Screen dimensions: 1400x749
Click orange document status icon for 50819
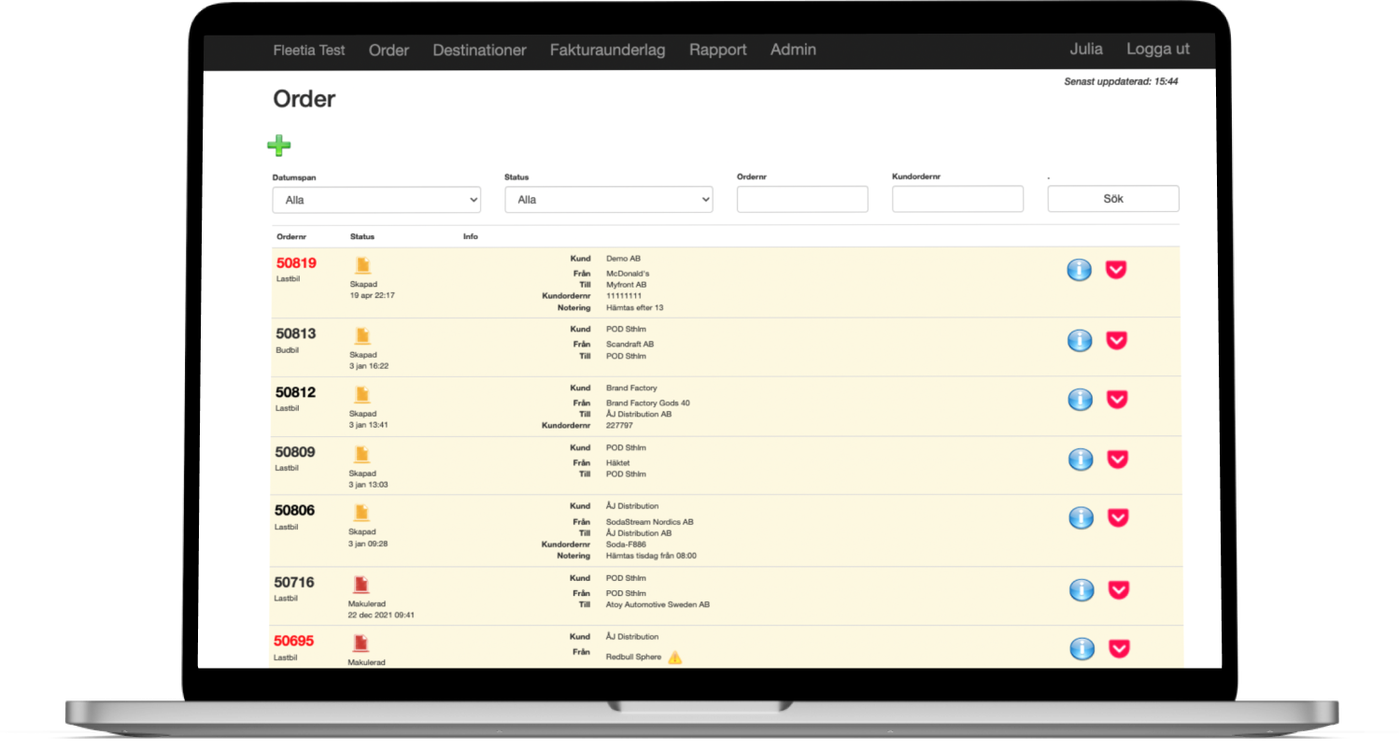click(x=363, y=265)
